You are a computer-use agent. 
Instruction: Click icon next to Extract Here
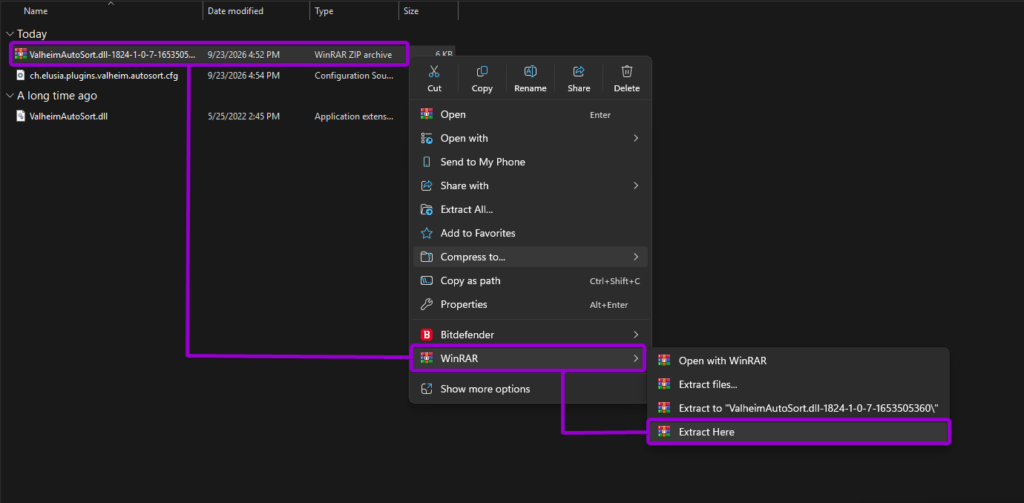tap(664, 432)
